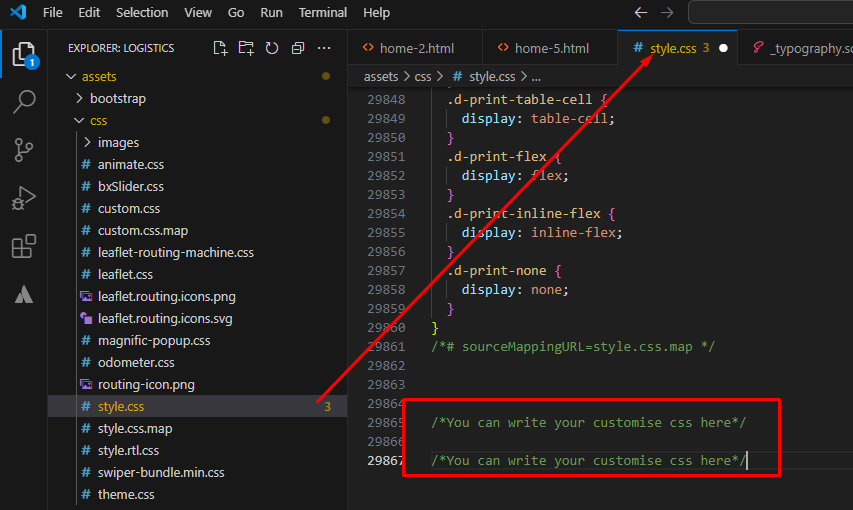Click the unsaved dot on style.css tab
853x510 pixels.
724,48
